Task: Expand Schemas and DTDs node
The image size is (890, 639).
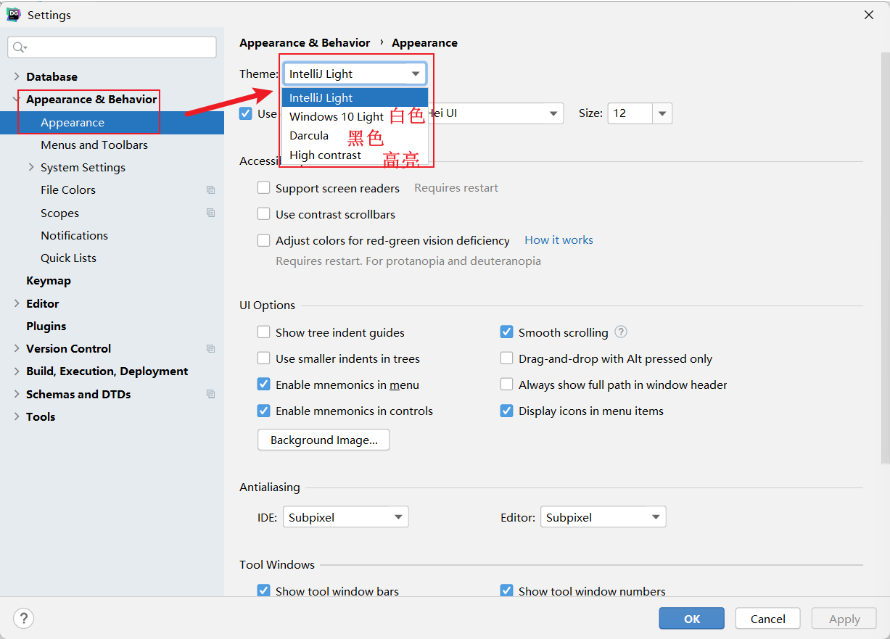Action: 16,394
